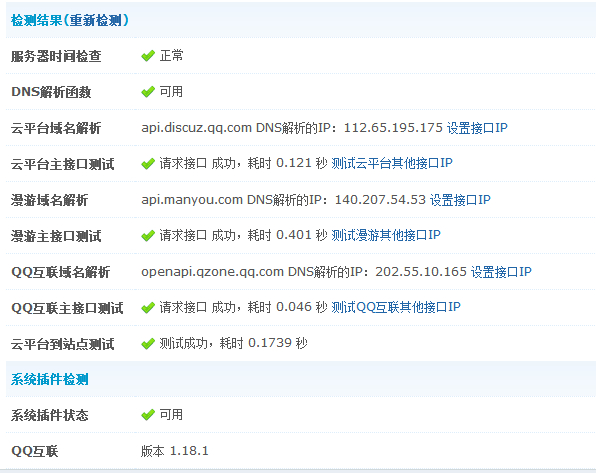Click the 版本 1.18.1 text

pos(174,451)
